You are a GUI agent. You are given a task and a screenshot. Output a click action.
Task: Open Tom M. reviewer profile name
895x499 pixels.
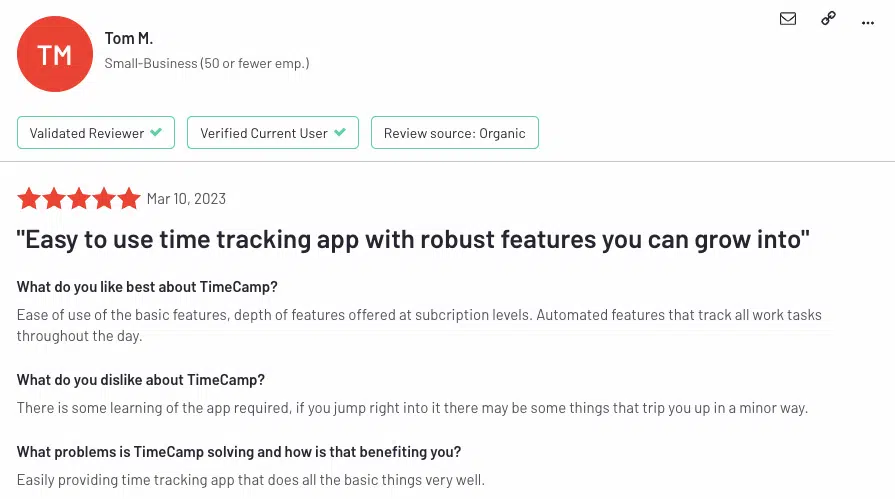(128, 38)
